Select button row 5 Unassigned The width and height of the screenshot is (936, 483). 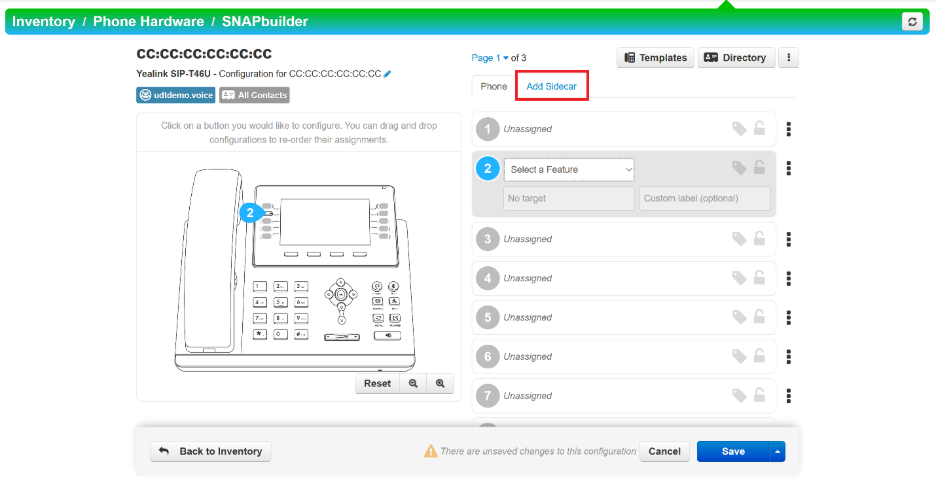pyautogui.click(x=624, y=318)
